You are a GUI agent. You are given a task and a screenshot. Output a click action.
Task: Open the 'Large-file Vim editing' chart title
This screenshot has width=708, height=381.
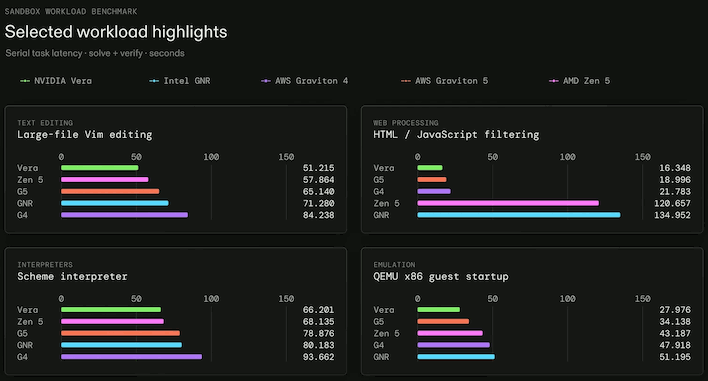coord(85,135)
